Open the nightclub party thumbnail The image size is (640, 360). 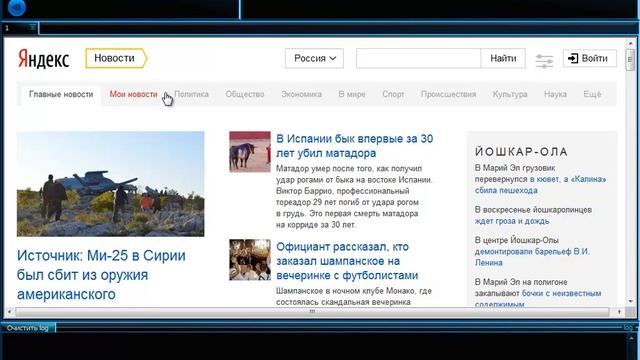coord(250,260)
